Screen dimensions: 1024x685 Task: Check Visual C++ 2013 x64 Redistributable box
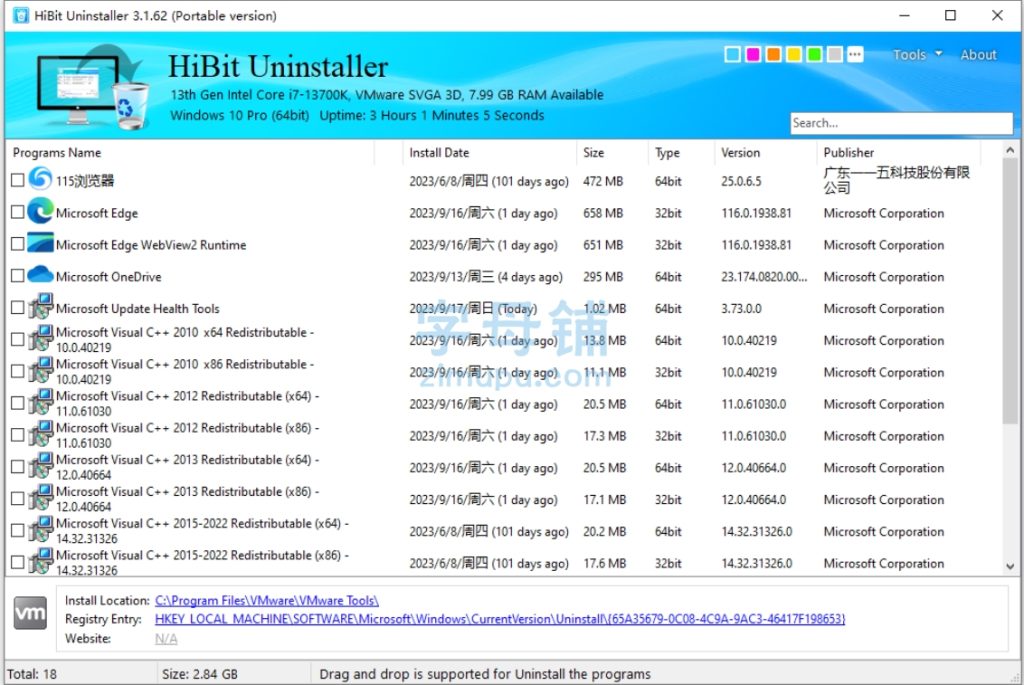[18, 468]
